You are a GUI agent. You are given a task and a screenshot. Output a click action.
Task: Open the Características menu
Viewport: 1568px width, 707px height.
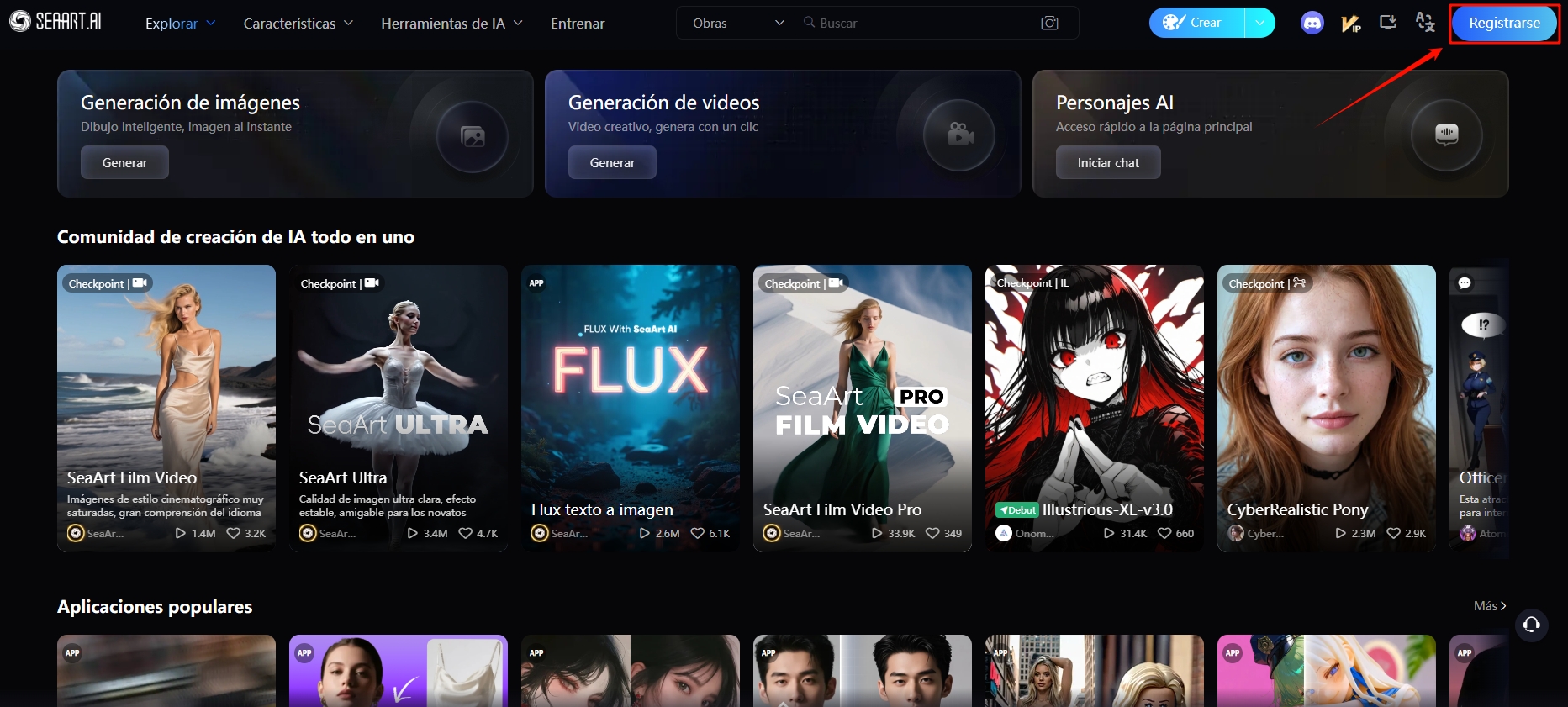[298, 24]
